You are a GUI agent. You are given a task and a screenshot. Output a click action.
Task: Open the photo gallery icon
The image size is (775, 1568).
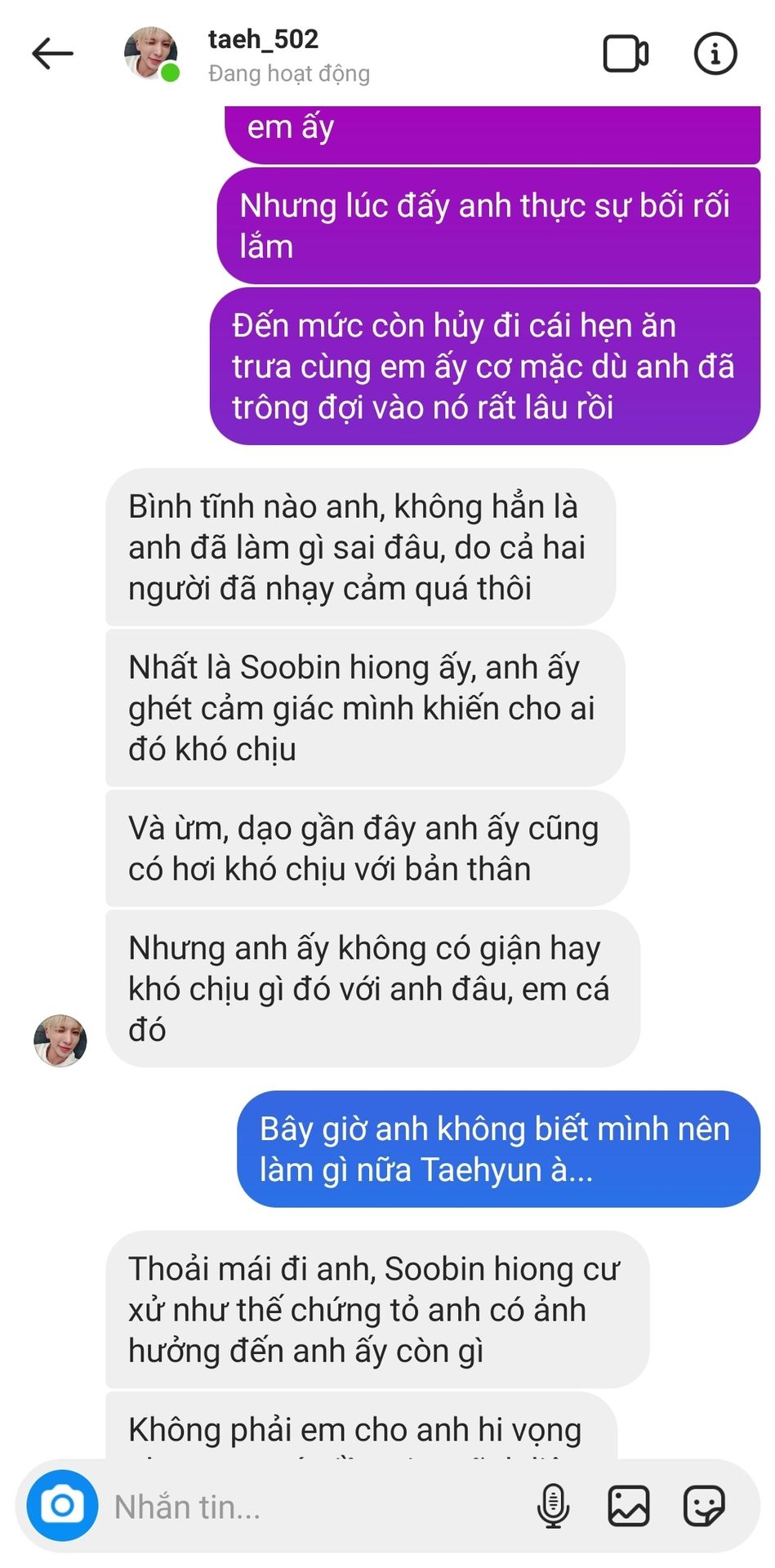629,1505
